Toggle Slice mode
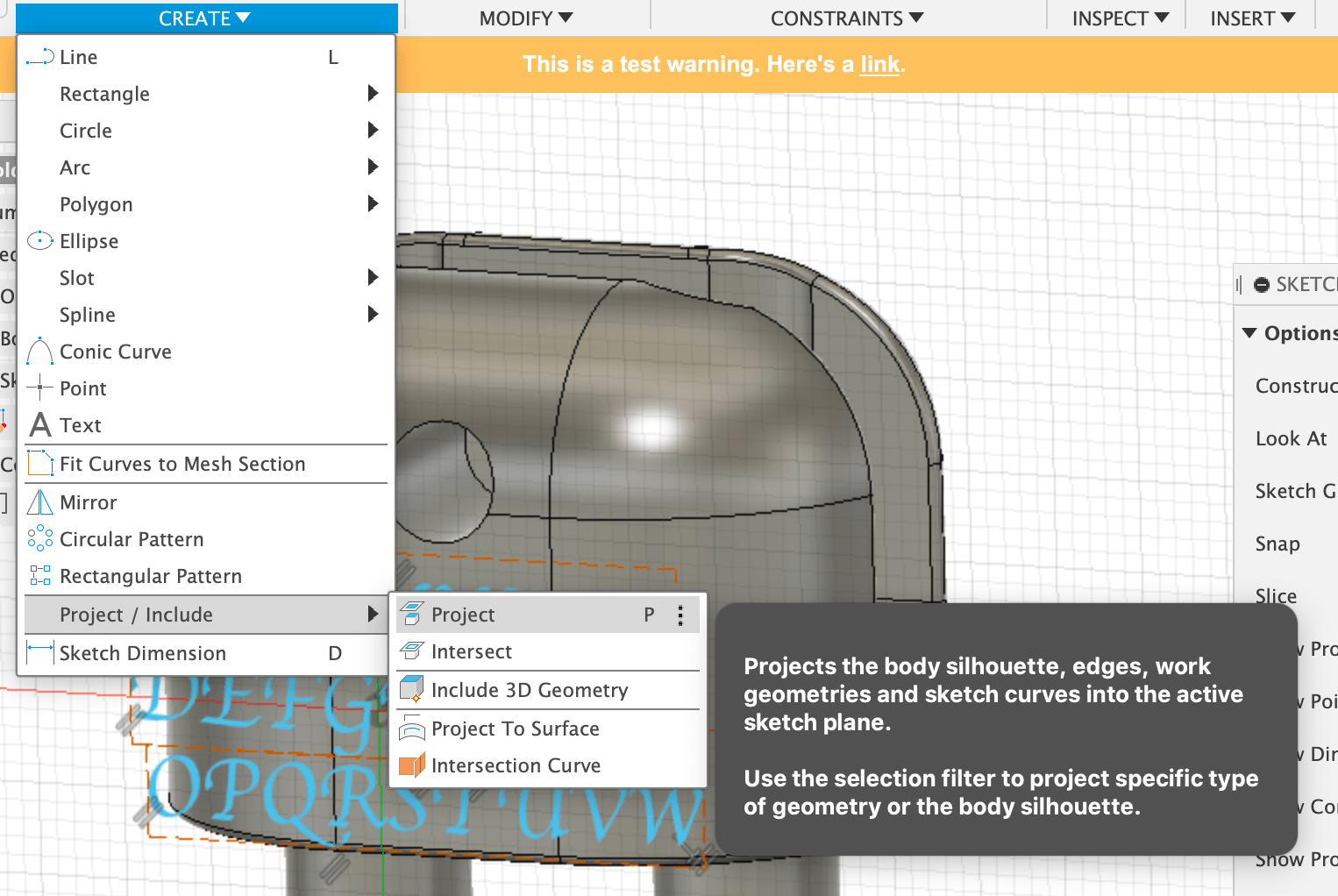1338x896 pixels. tap(1275, 595)
